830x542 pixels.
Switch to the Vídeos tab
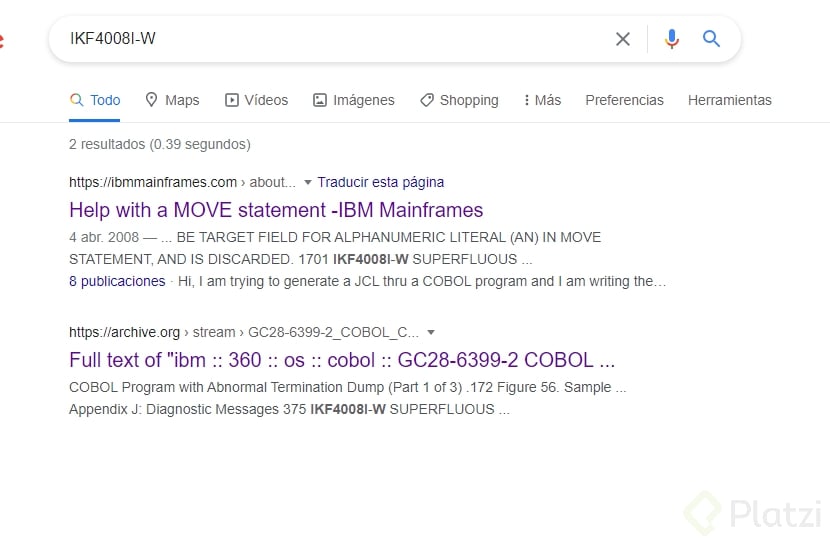click(x=256, y=100)
